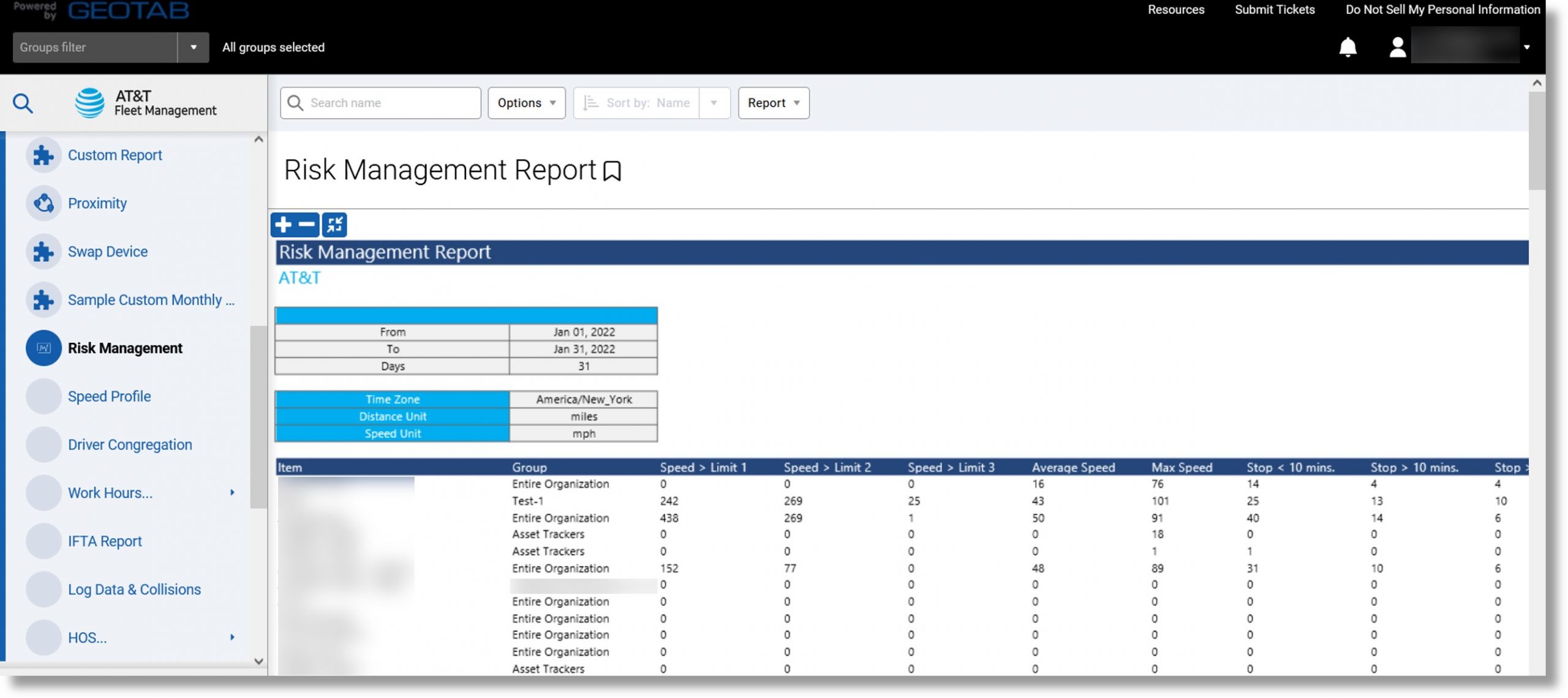Image resolution: width=1568 pixels, height=698 pixels.
Task: Click the Geotab logo
Action: click(x=129, y=10)
